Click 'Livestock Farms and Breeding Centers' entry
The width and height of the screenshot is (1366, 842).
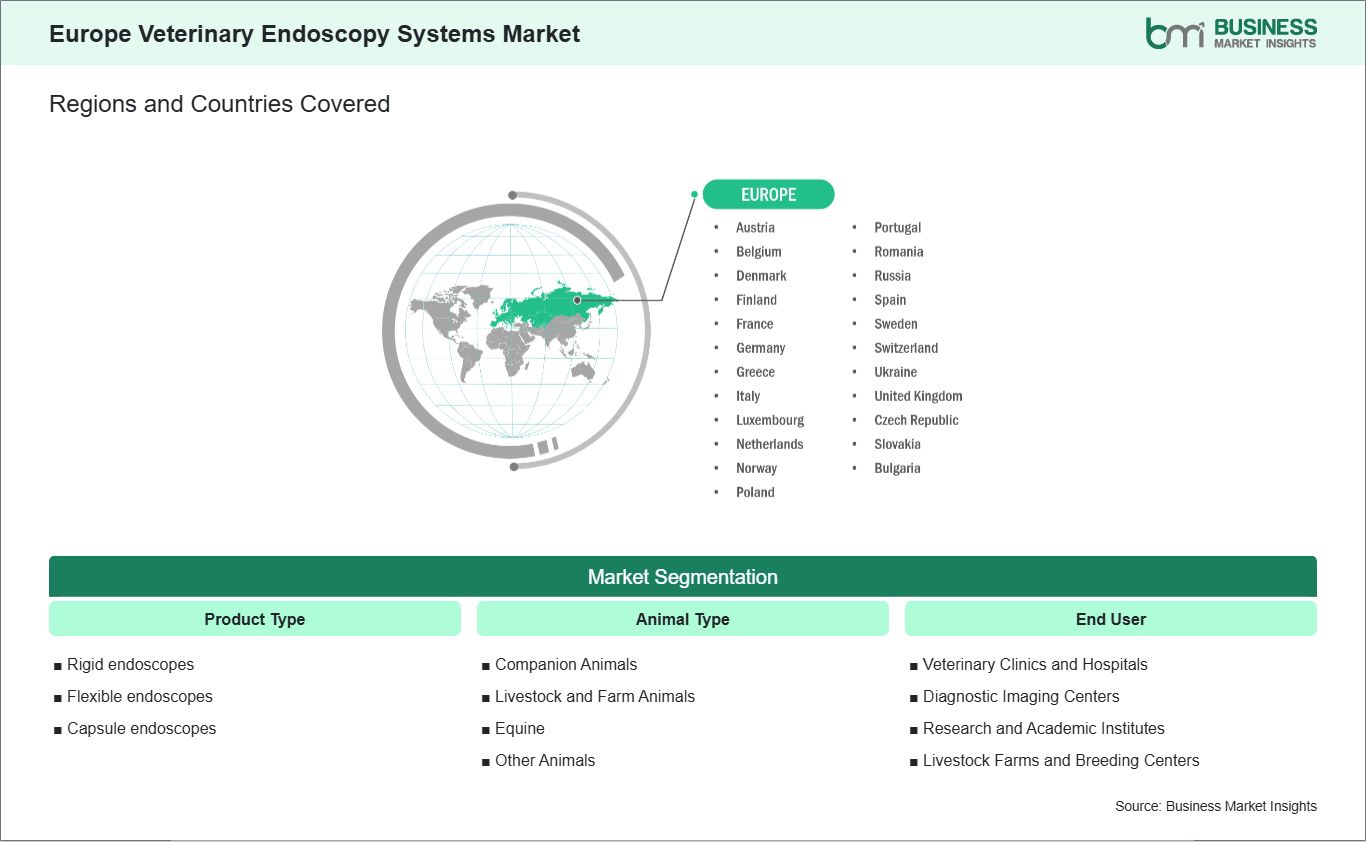coord(1061,760)
